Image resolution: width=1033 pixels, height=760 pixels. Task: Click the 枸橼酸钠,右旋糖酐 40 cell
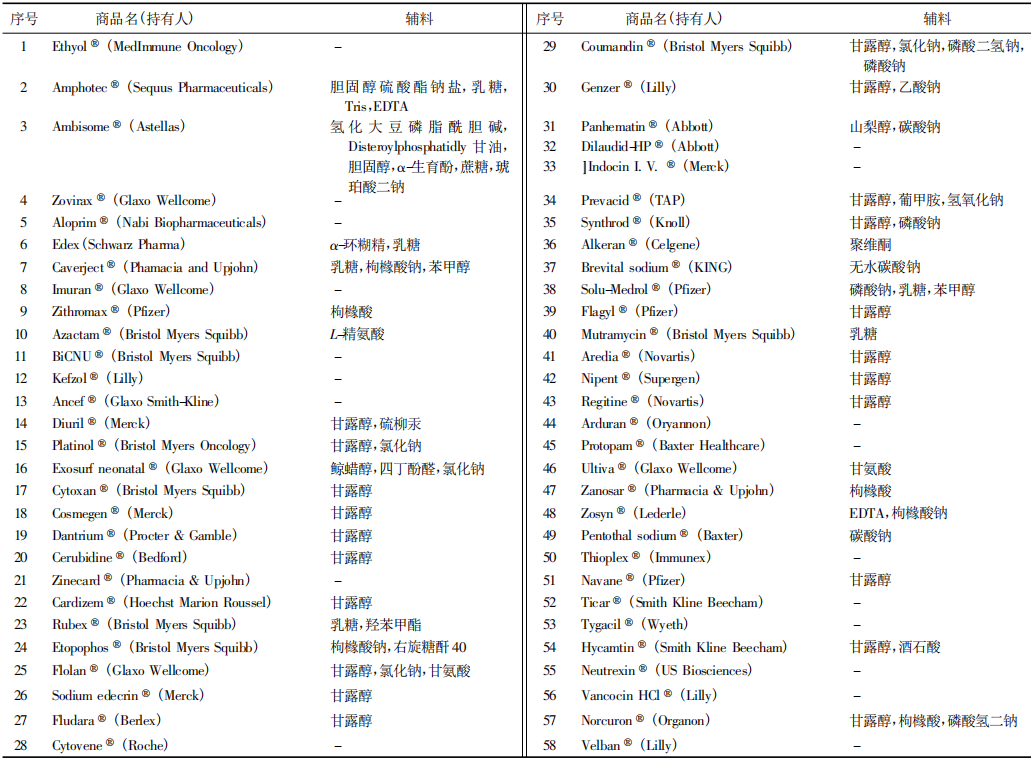398,647
